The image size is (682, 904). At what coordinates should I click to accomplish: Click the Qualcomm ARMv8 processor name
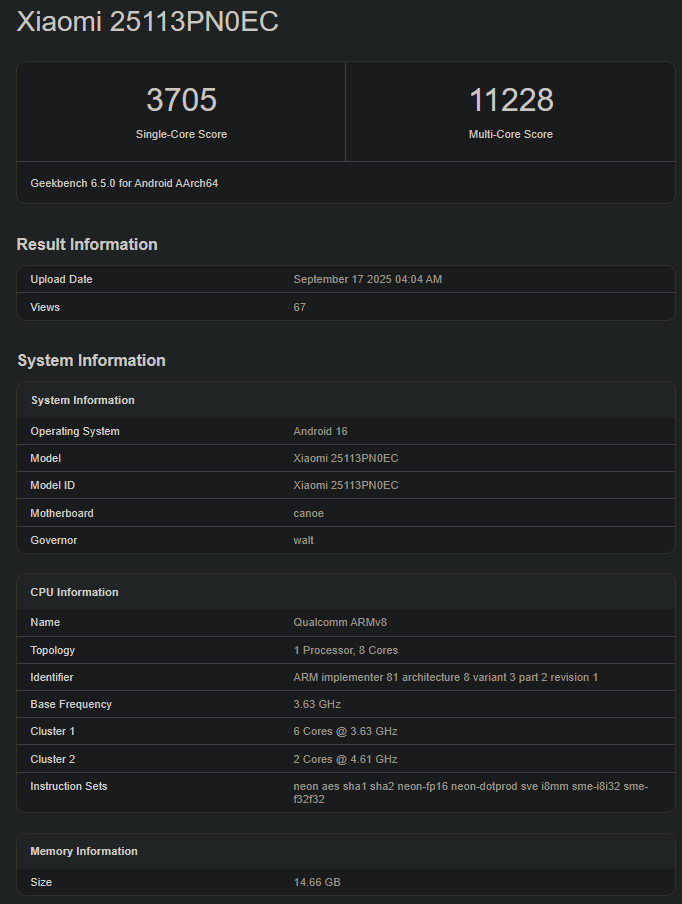click(339, 622)
